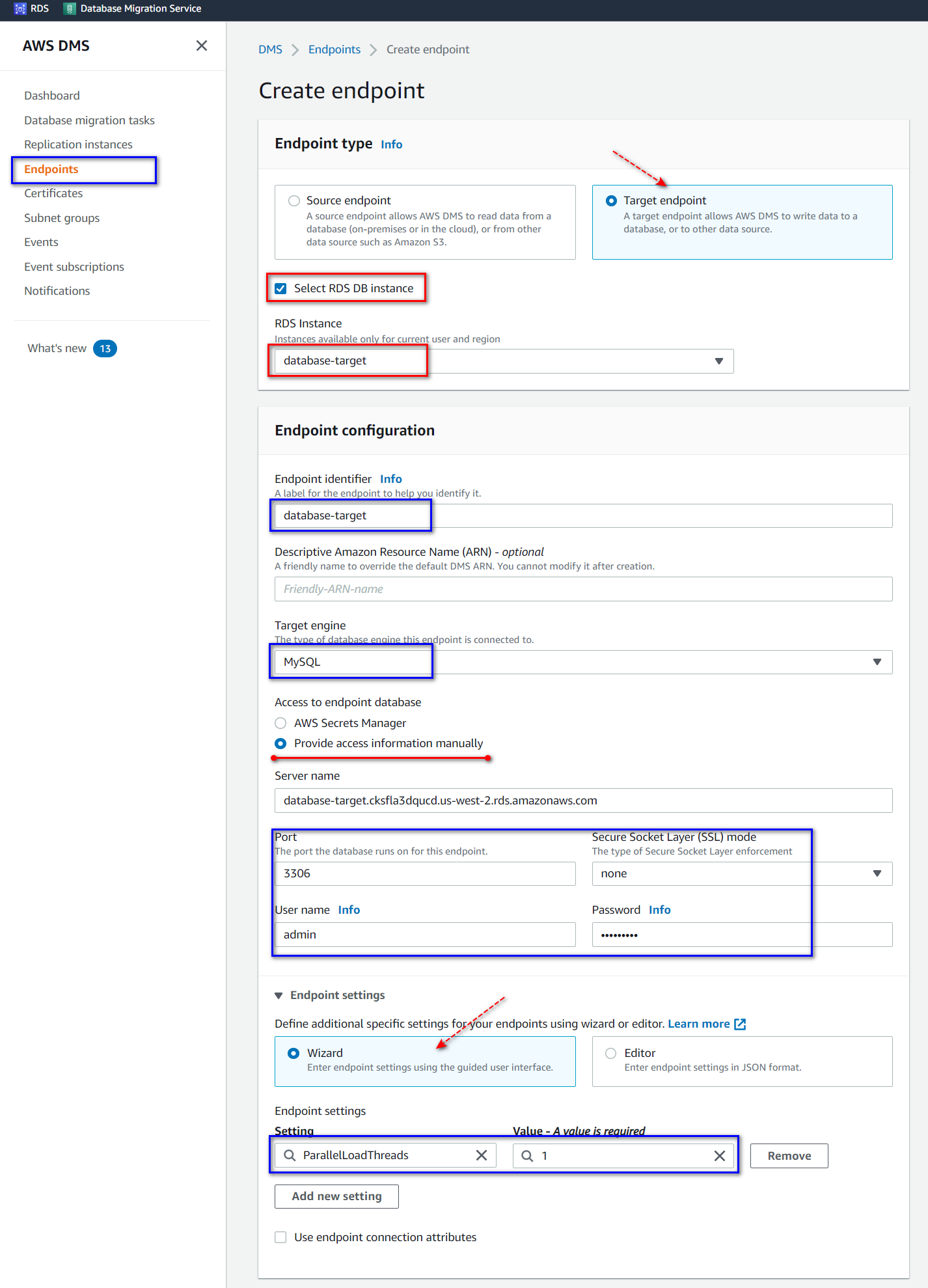The height and width of the screenshot is (1288, 928).
Task: Click the What's new count badge
Action: click(x=105, y=348)
